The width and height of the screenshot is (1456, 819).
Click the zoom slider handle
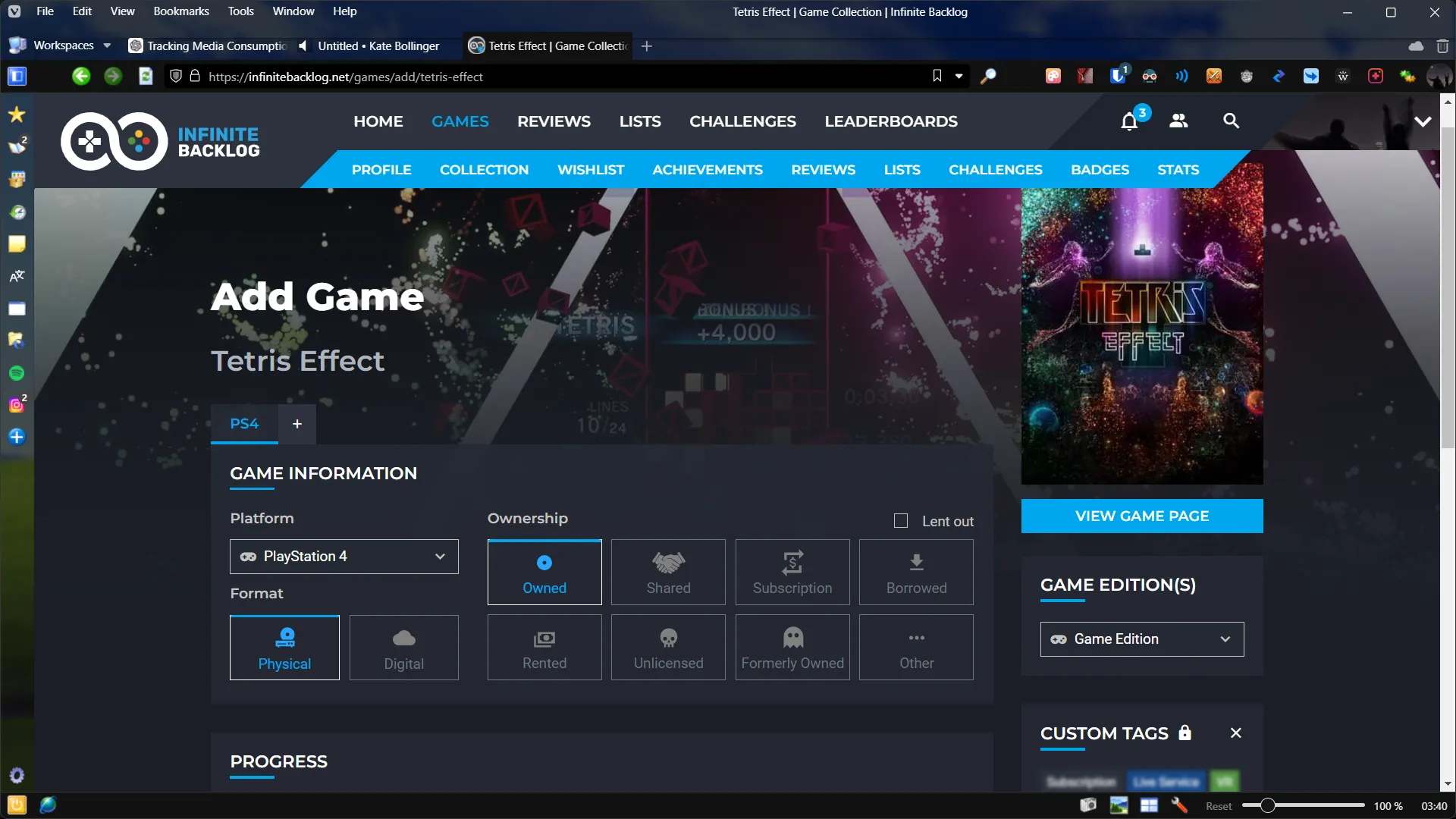coord(1267,805)
